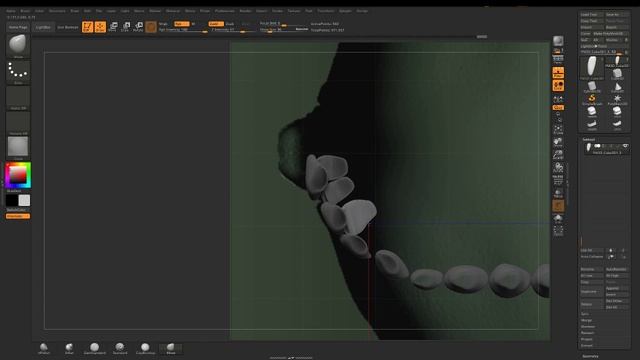Expand the Boolean subpalette
This screenshot has height=360, width=640.
[x=588, y=327]
